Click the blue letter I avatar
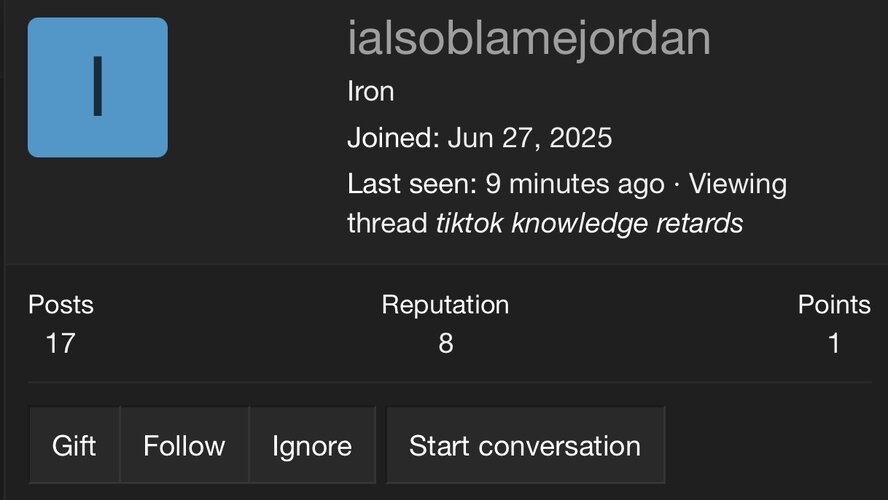 pos(97,87)
